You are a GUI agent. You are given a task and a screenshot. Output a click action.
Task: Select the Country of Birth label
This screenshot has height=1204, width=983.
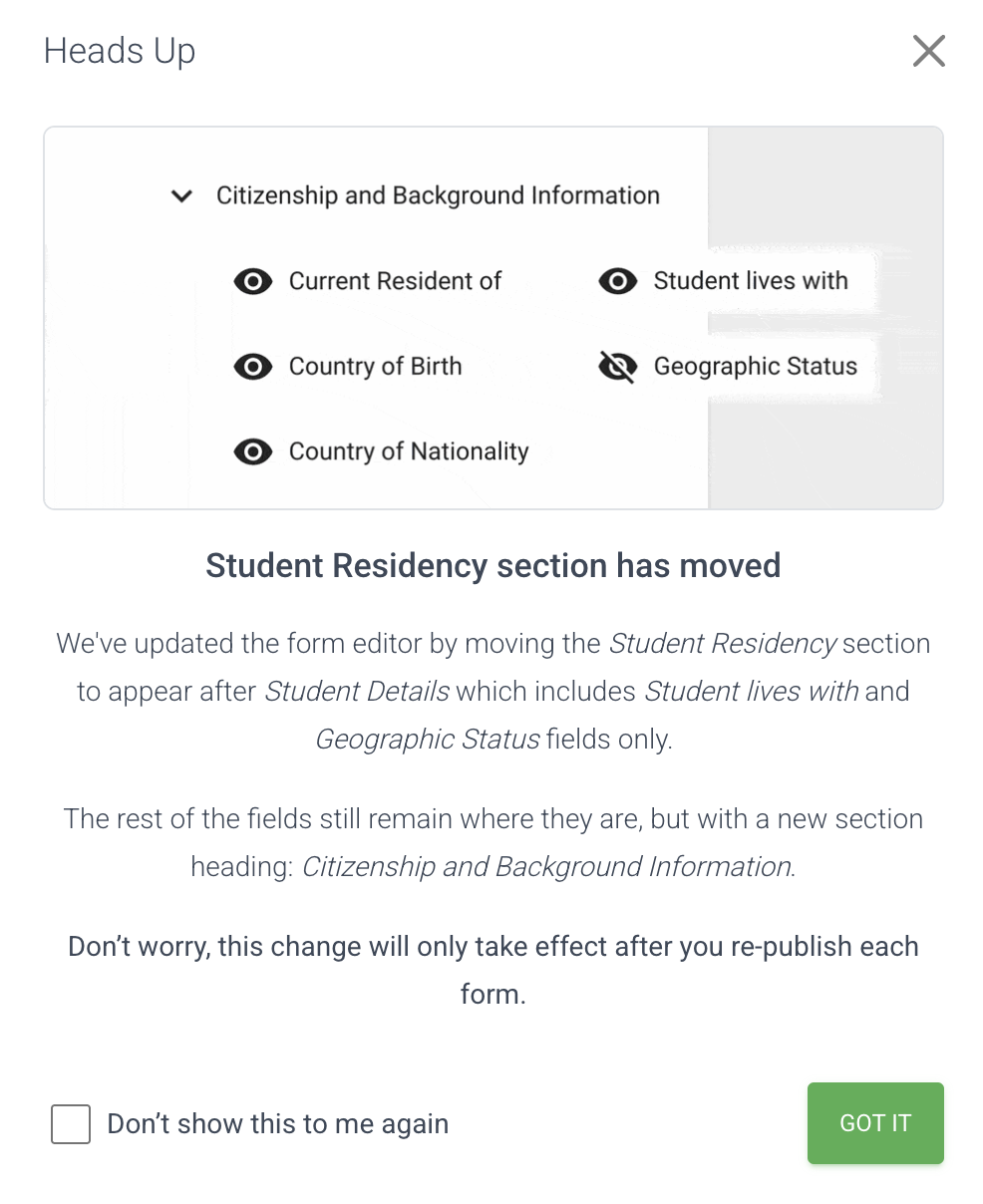tap(375, 367)
